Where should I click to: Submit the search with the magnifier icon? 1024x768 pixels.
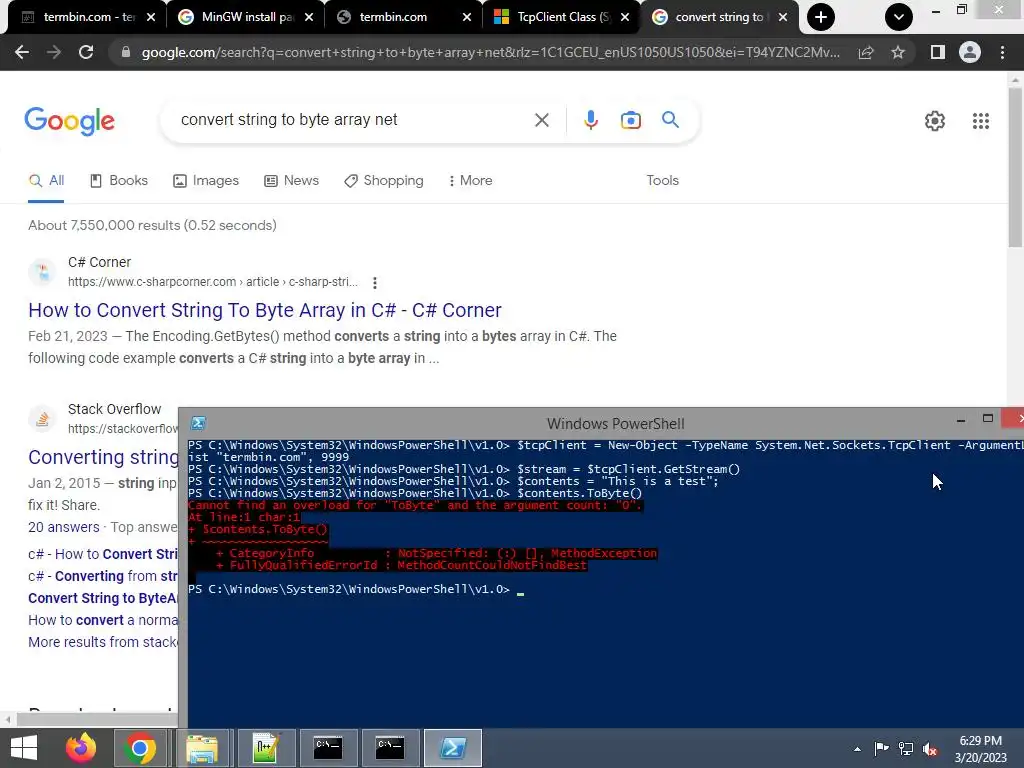coord(670,120)
